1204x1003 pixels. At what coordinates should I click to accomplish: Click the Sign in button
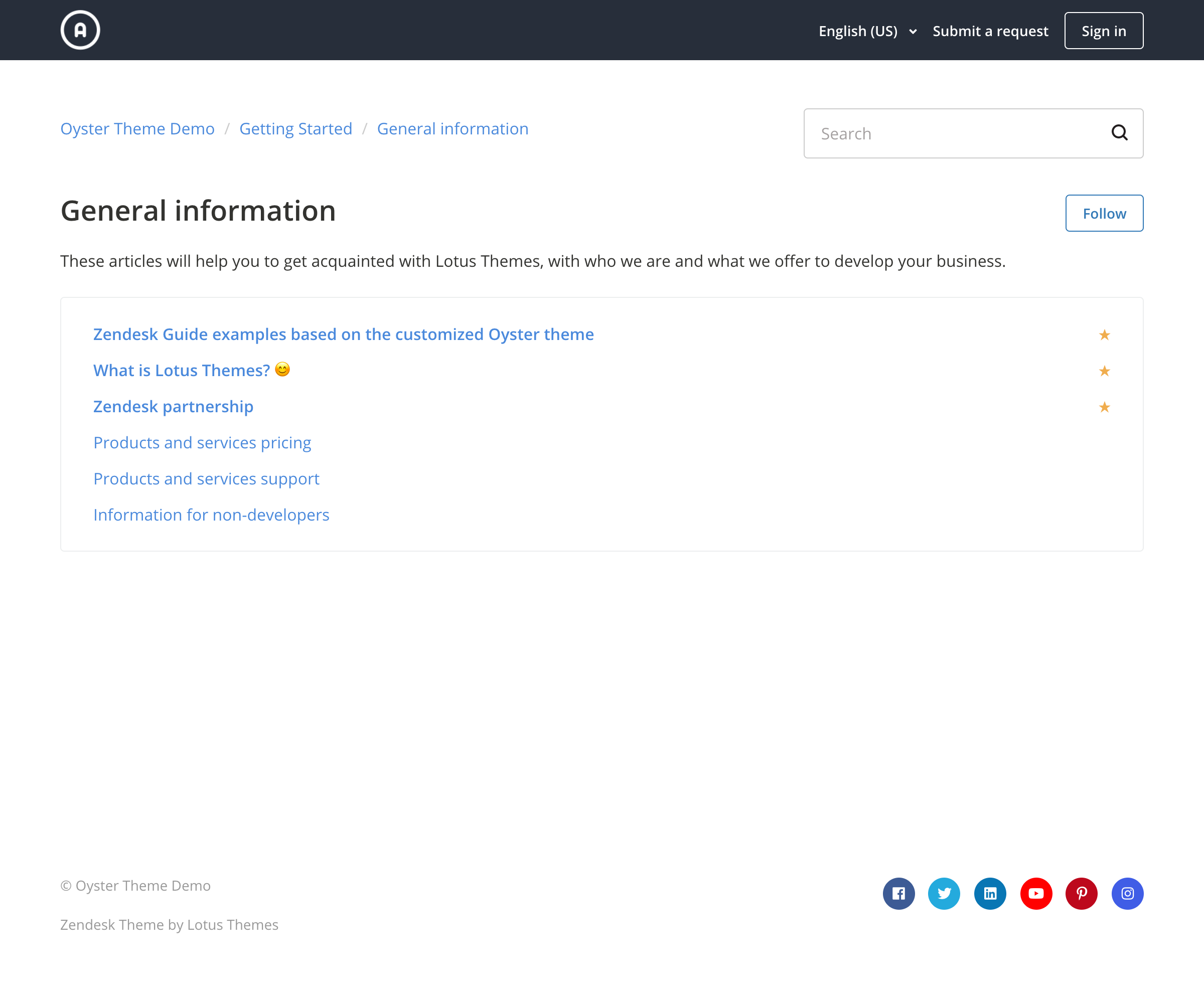[x=1103, y=31]
